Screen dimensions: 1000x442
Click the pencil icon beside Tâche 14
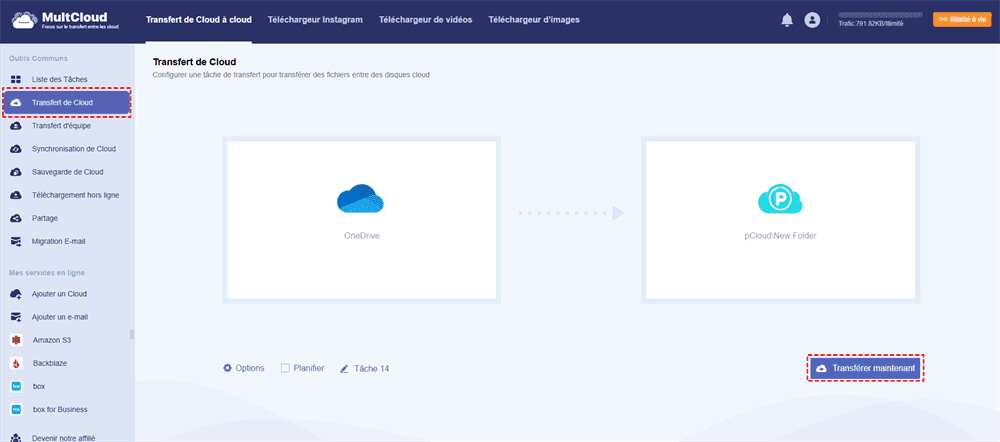(344, 369)
